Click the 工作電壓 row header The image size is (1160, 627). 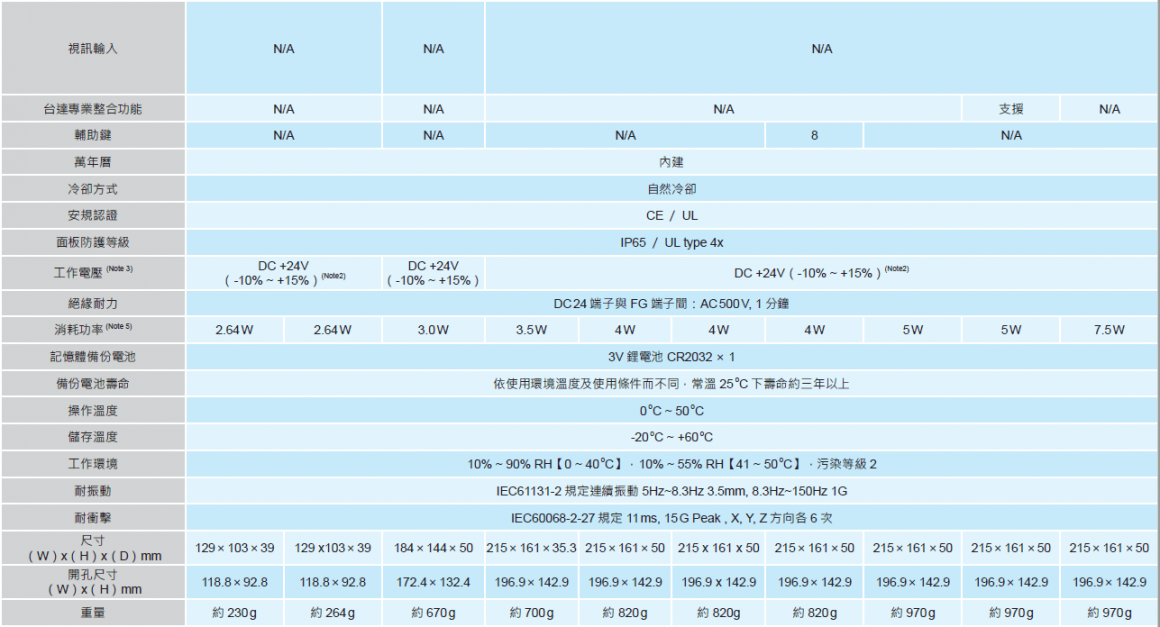coord(93,273)
